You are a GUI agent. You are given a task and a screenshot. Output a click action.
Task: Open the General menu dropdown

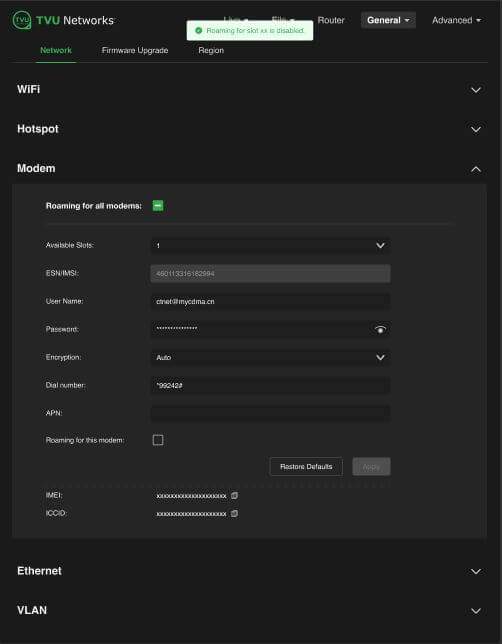[x=388, y=20]
